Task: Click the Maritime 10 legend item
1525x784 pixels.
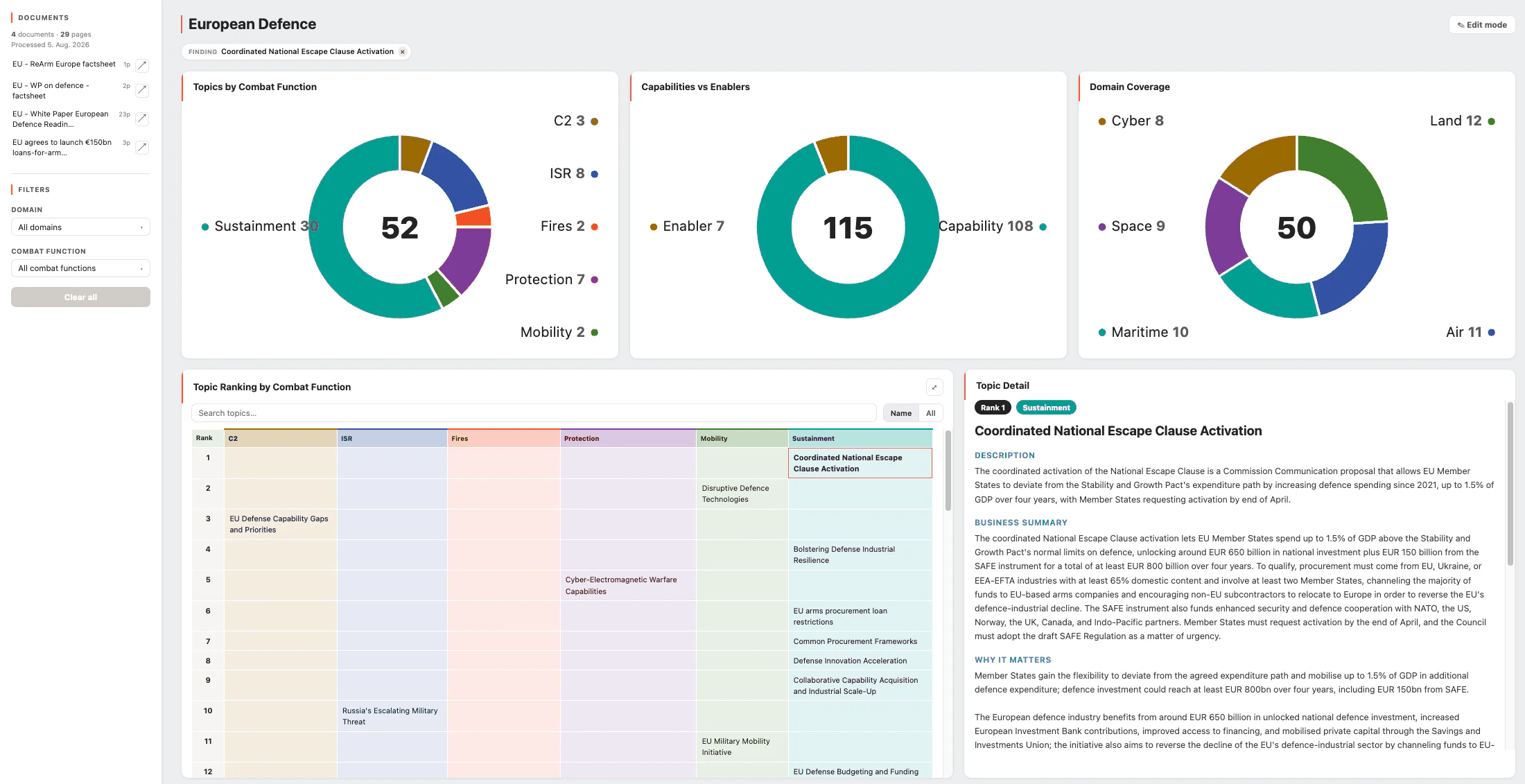Action: (1143, 333)
